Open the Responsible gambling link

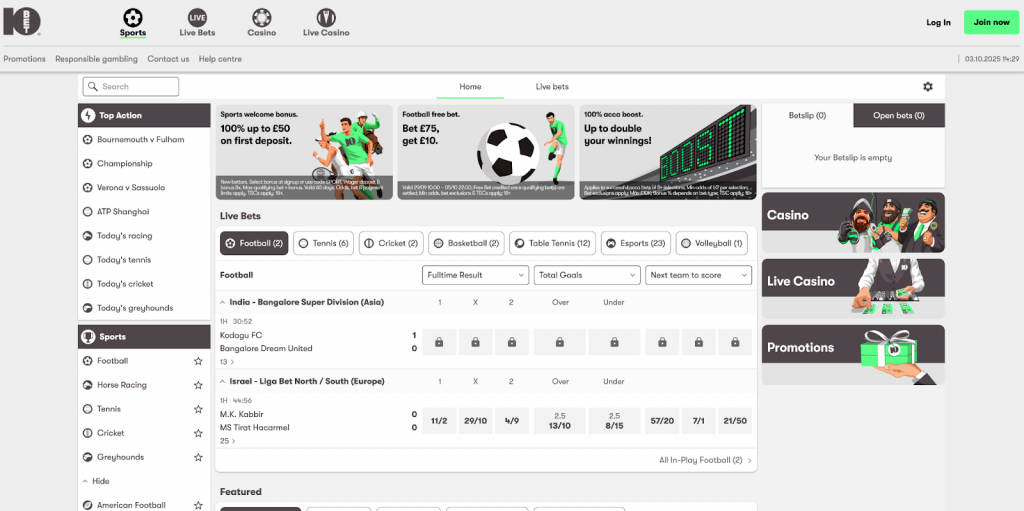pos(97,59)
